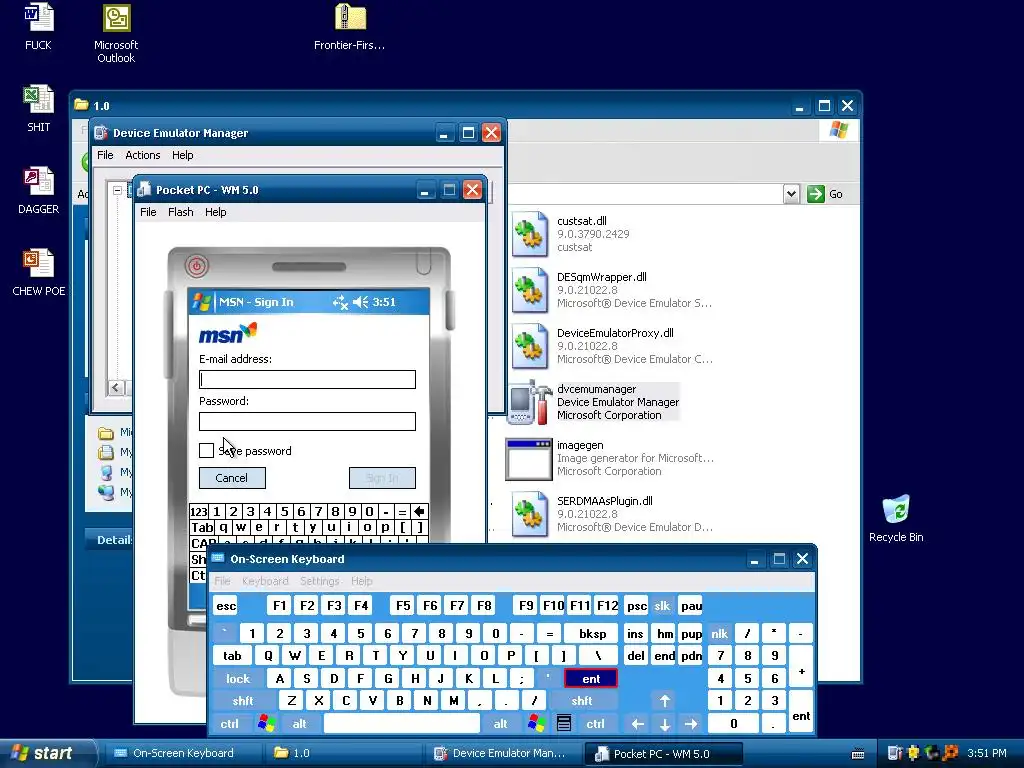The image size is (1024, 768).
Task: Click the connectivity arrows icon in MSN title bar
Action: [x=340, y=302]
